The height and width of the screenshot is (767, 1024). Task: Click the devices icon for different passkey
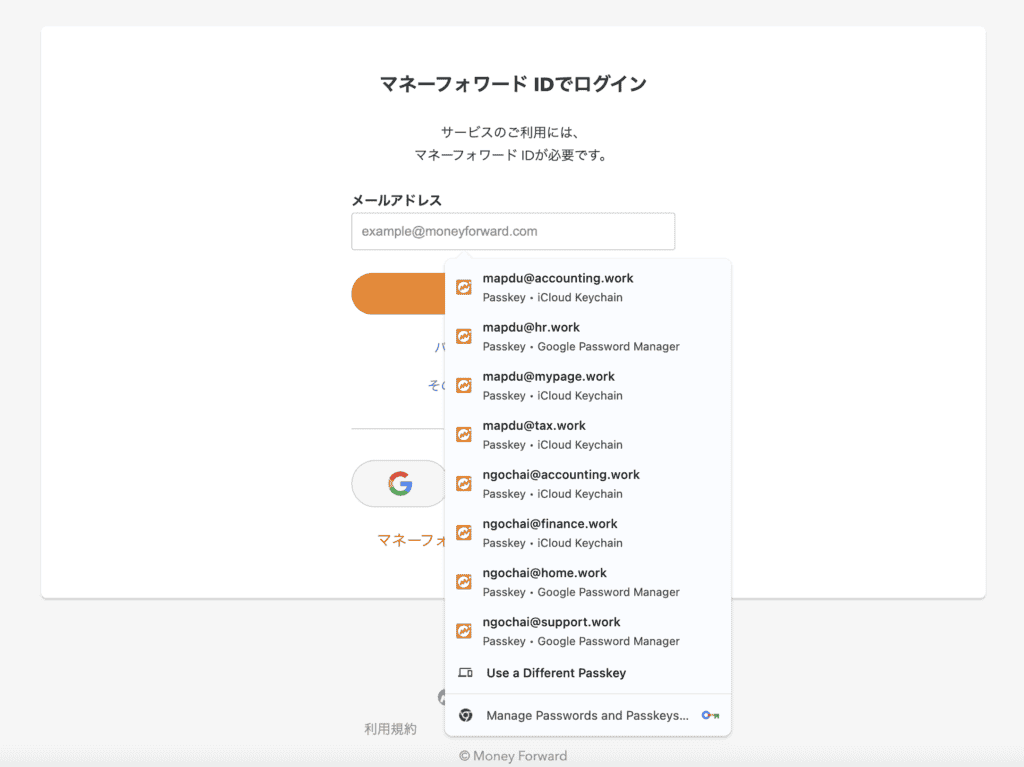465,673
